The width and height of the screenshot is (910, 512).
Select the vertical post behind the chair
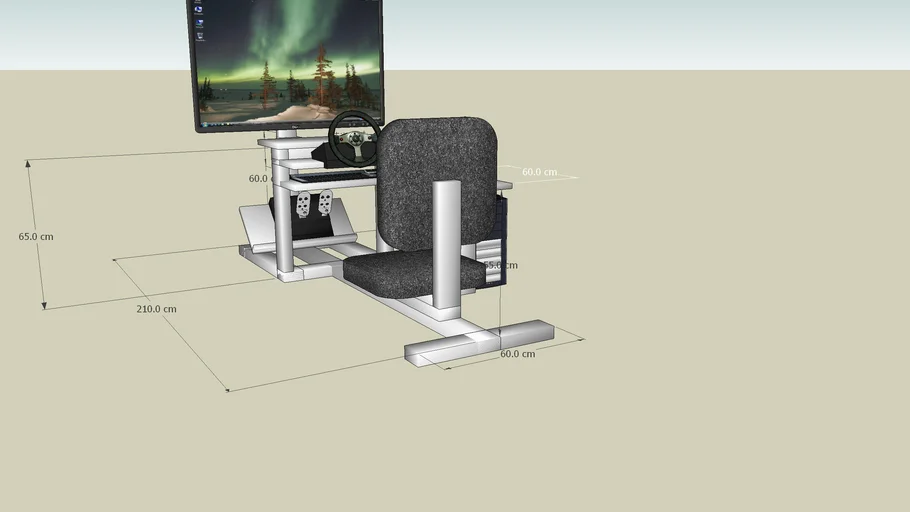click(447, 245)
